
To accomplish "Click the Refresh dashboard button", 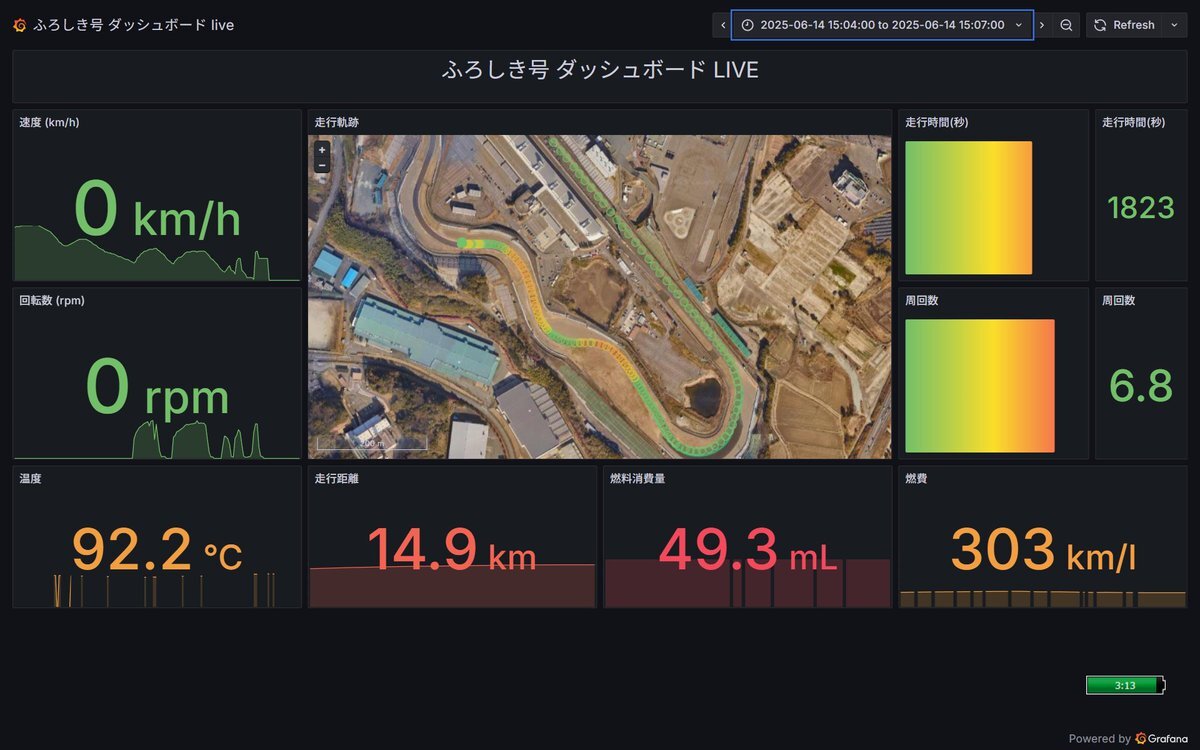I will [1124, 25].
